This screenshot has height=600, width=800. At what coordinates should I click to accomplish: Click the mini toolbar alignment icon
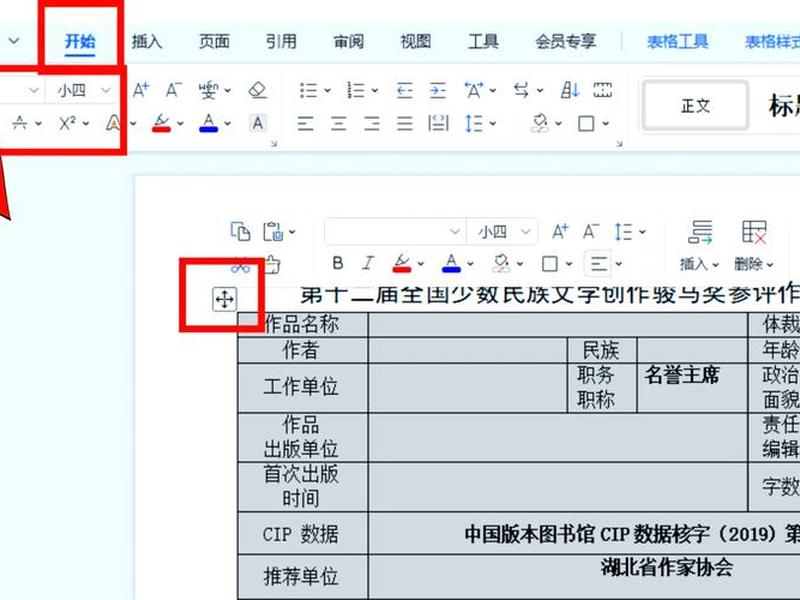[x=598, y=264]
